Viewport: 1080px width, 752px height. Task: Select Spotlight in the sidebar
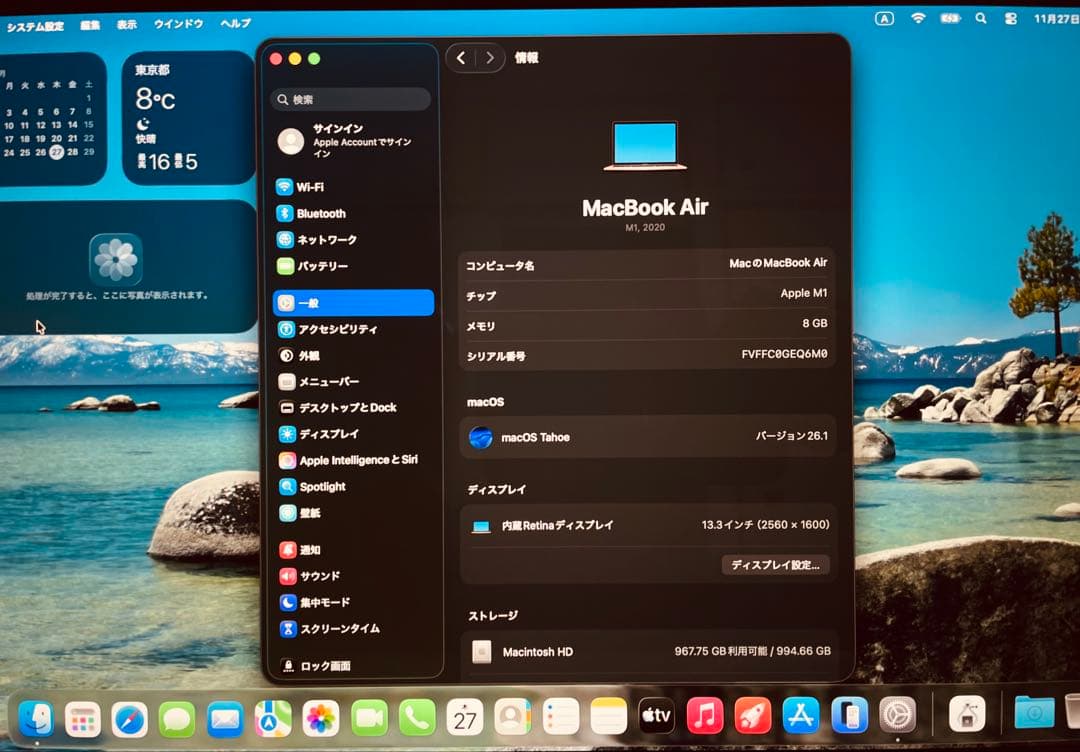(322, 487)
